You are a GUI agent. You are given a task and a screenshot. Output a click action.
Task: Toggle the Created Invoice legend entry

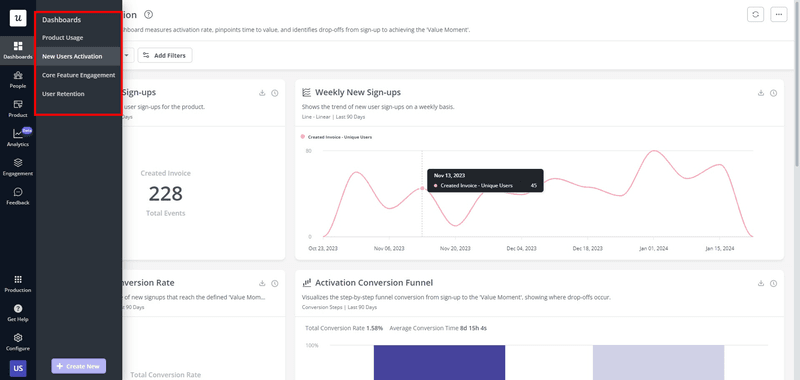click(x=336, y=137)
